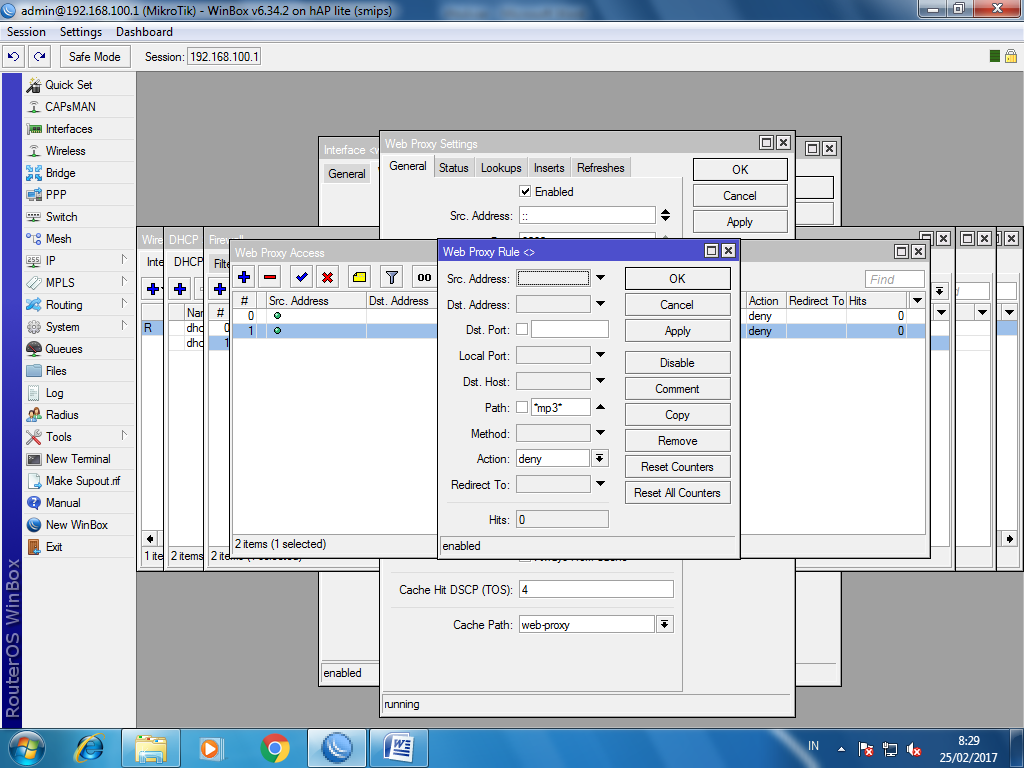This screenshot has width=1024, height=768.
Task: Open the Manual sidebar item
Action: (63, 503)
